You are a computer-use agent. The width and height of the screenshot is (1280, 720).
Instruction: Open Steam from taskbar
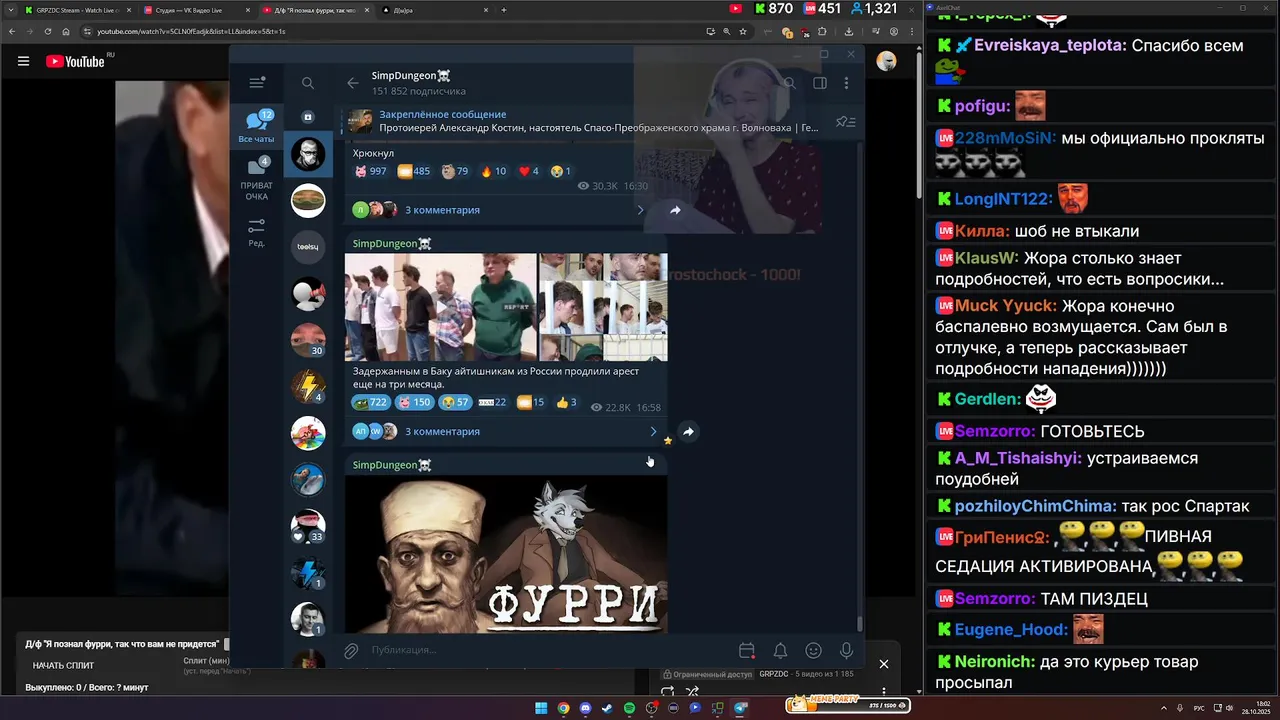(607, 708)
